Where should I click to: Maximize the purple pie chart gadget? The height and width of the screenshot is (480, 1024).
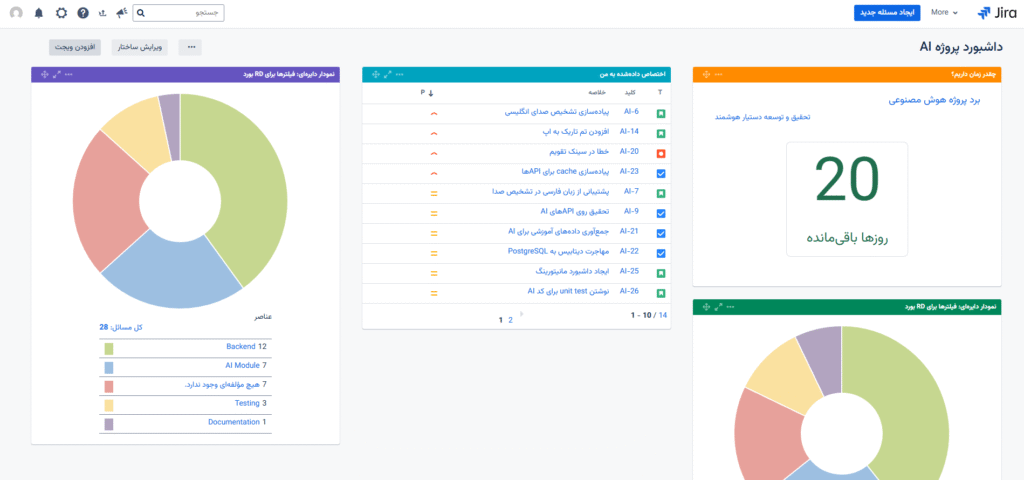[57, 74]
